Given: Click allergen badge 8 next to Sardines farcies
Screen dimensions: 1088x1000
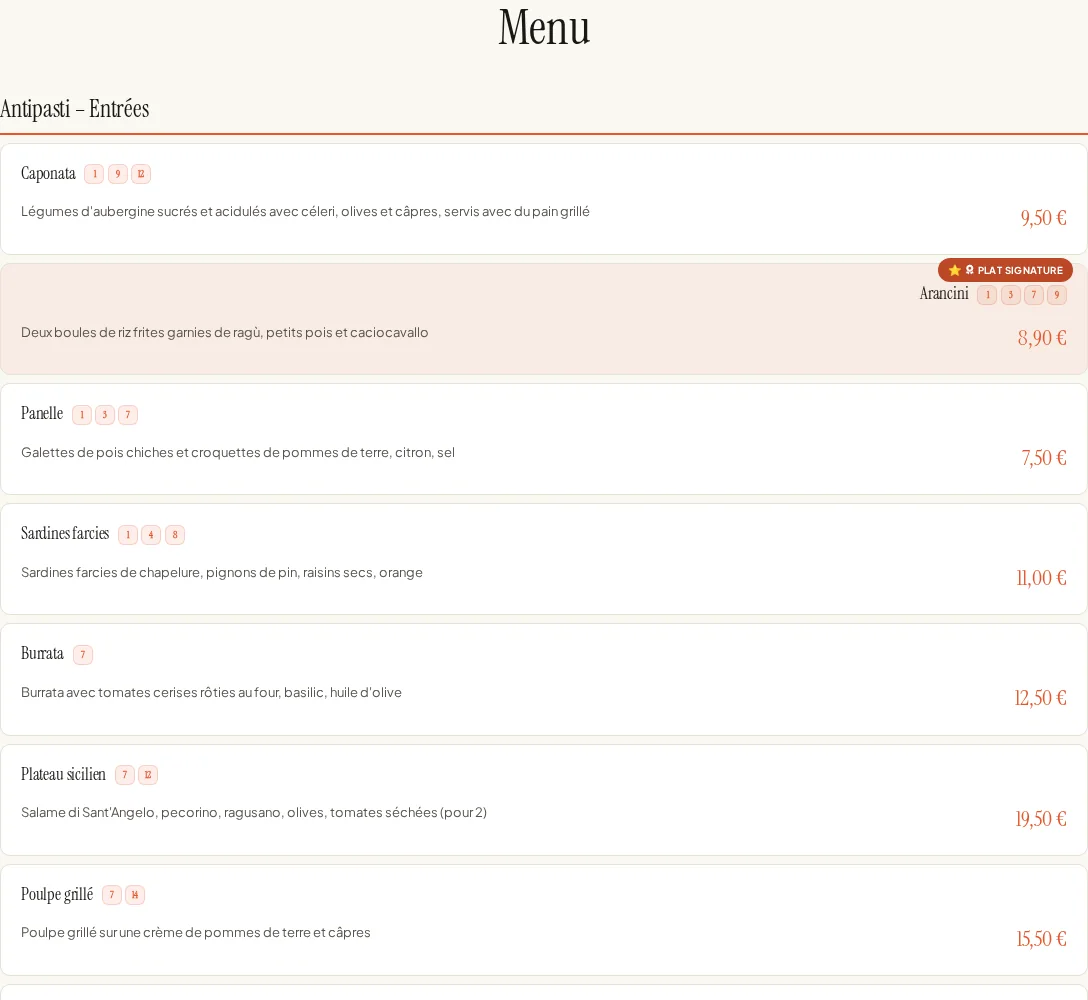Looking at the screenshot, I should coord(175,535).
